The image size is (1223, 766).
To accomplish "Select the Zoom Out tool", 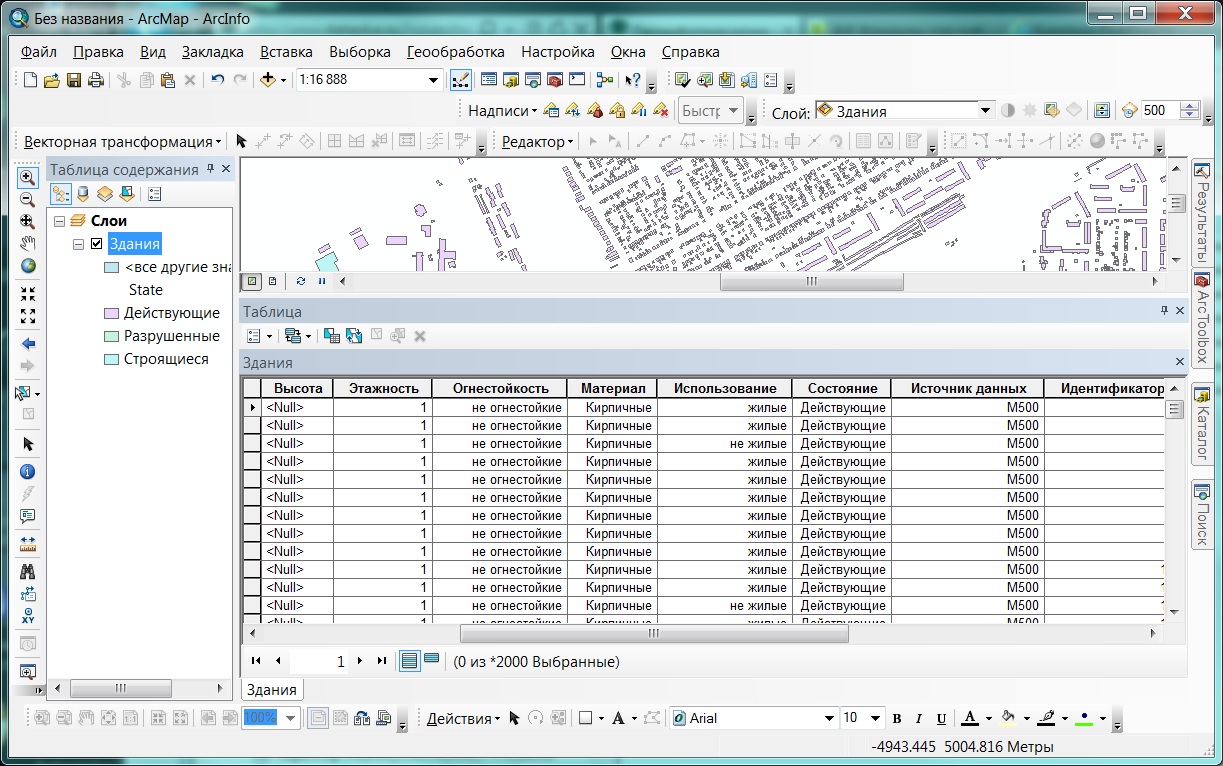I will point(28,200).
